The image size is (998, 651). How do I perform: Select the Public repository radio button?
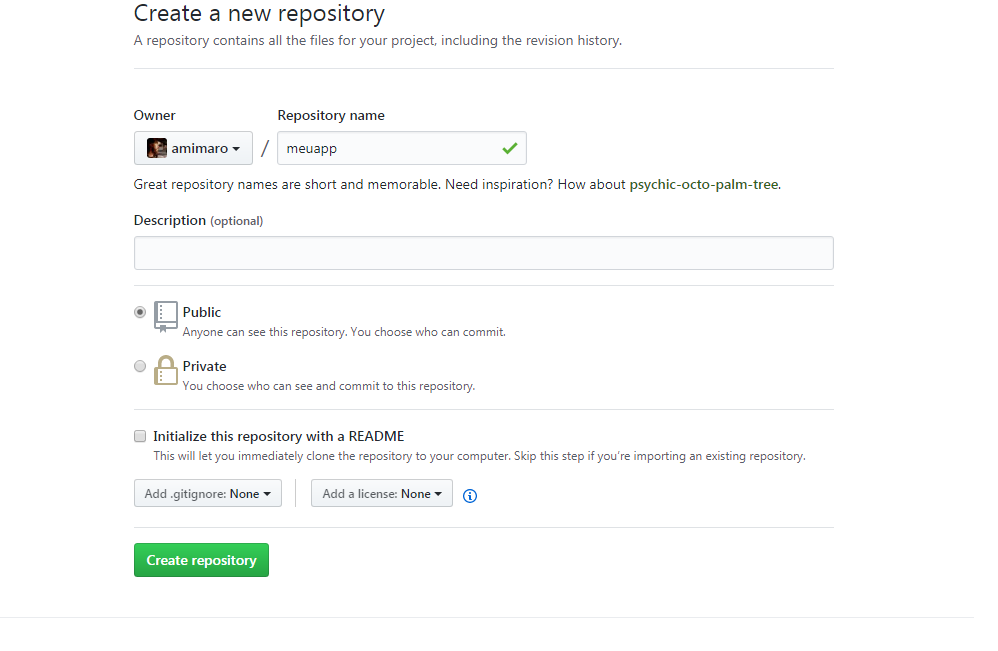140,312
